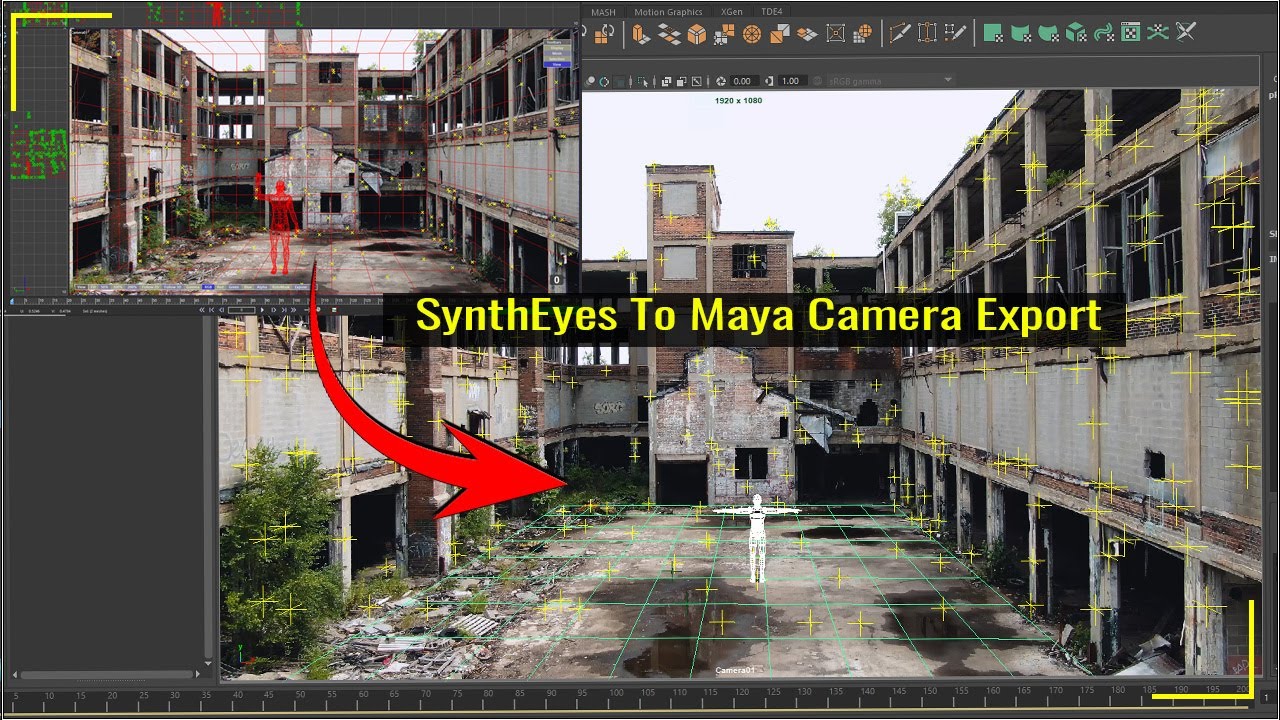
Task: Click the split orange-gray square shelf icon
Action: [x=780, y=34]
